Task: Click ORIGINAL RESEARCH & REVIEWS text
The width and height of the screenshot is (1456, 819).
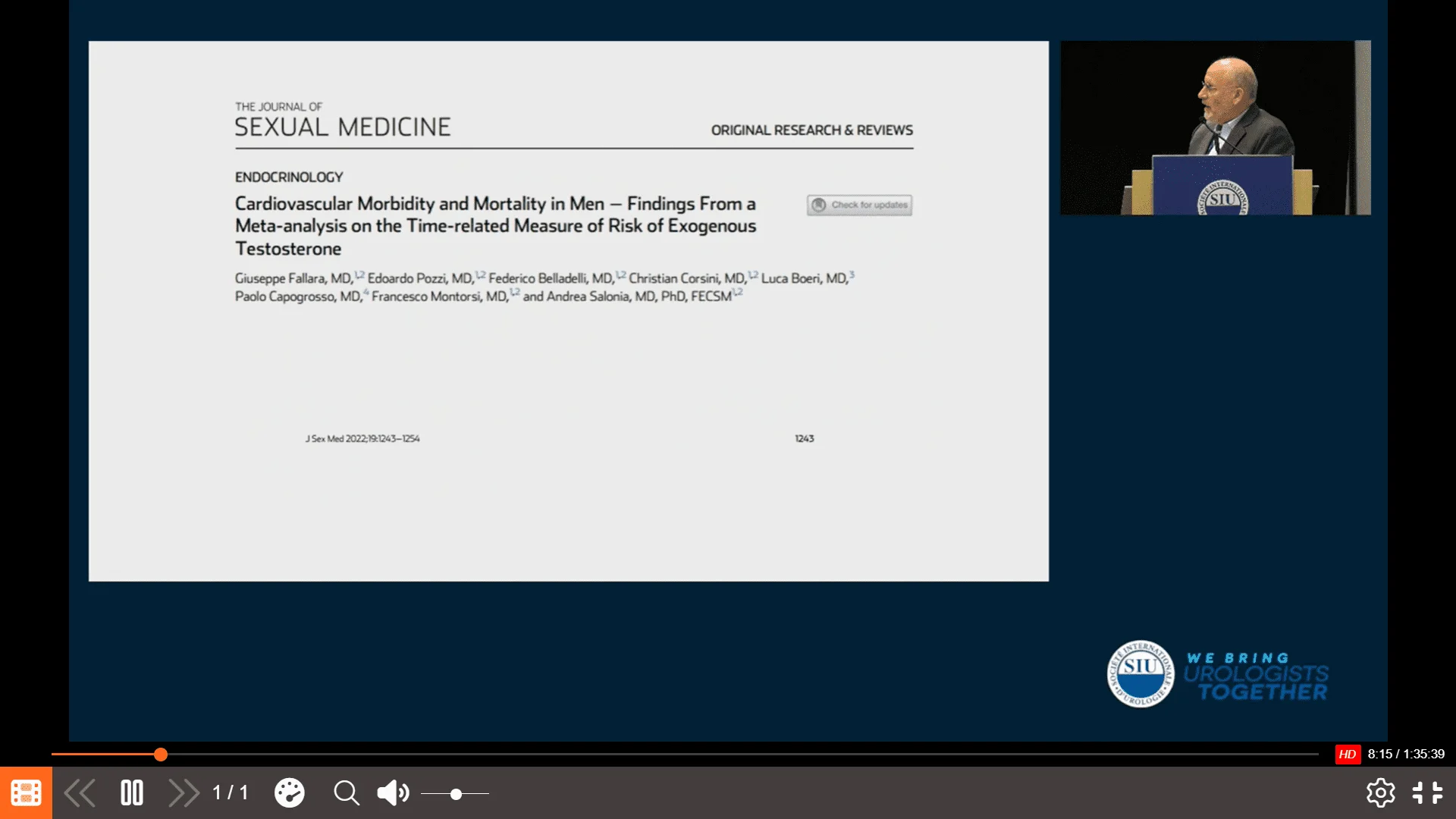Action: pos(811,130)
